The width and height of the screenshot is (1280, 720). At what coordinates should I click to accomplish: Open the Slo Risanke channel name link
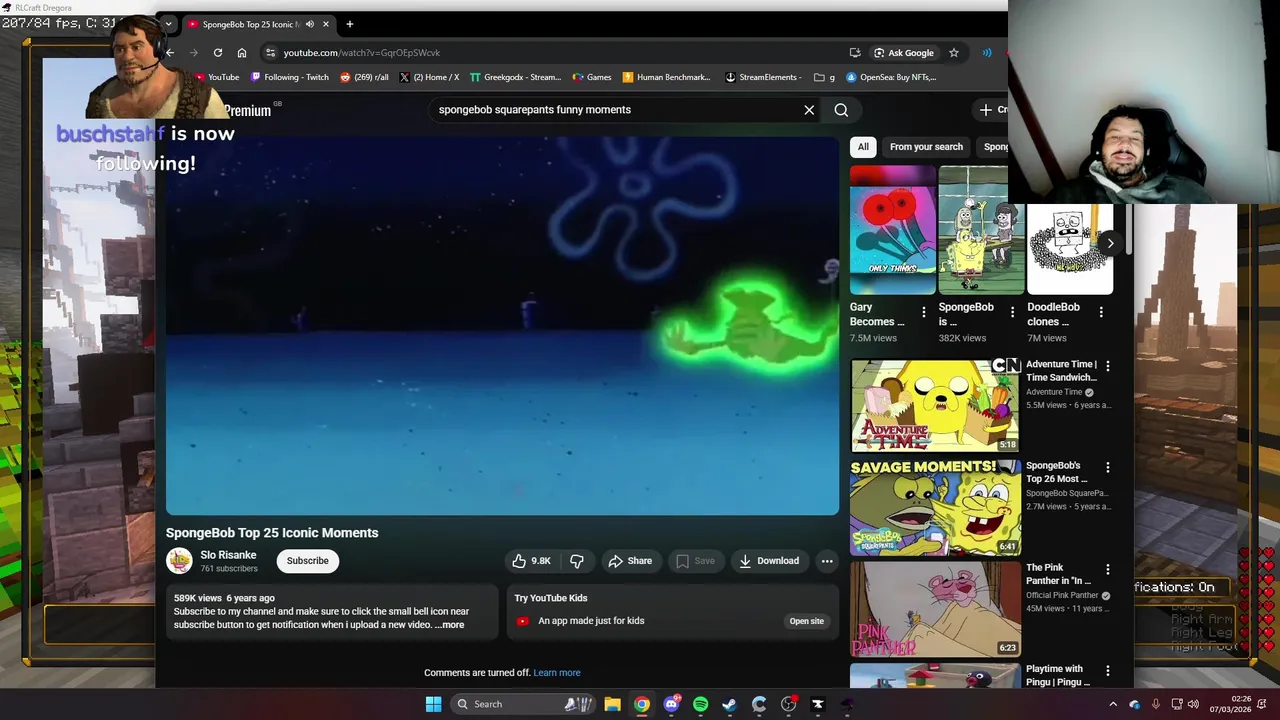pyautogui.click(x=228, y=555)
